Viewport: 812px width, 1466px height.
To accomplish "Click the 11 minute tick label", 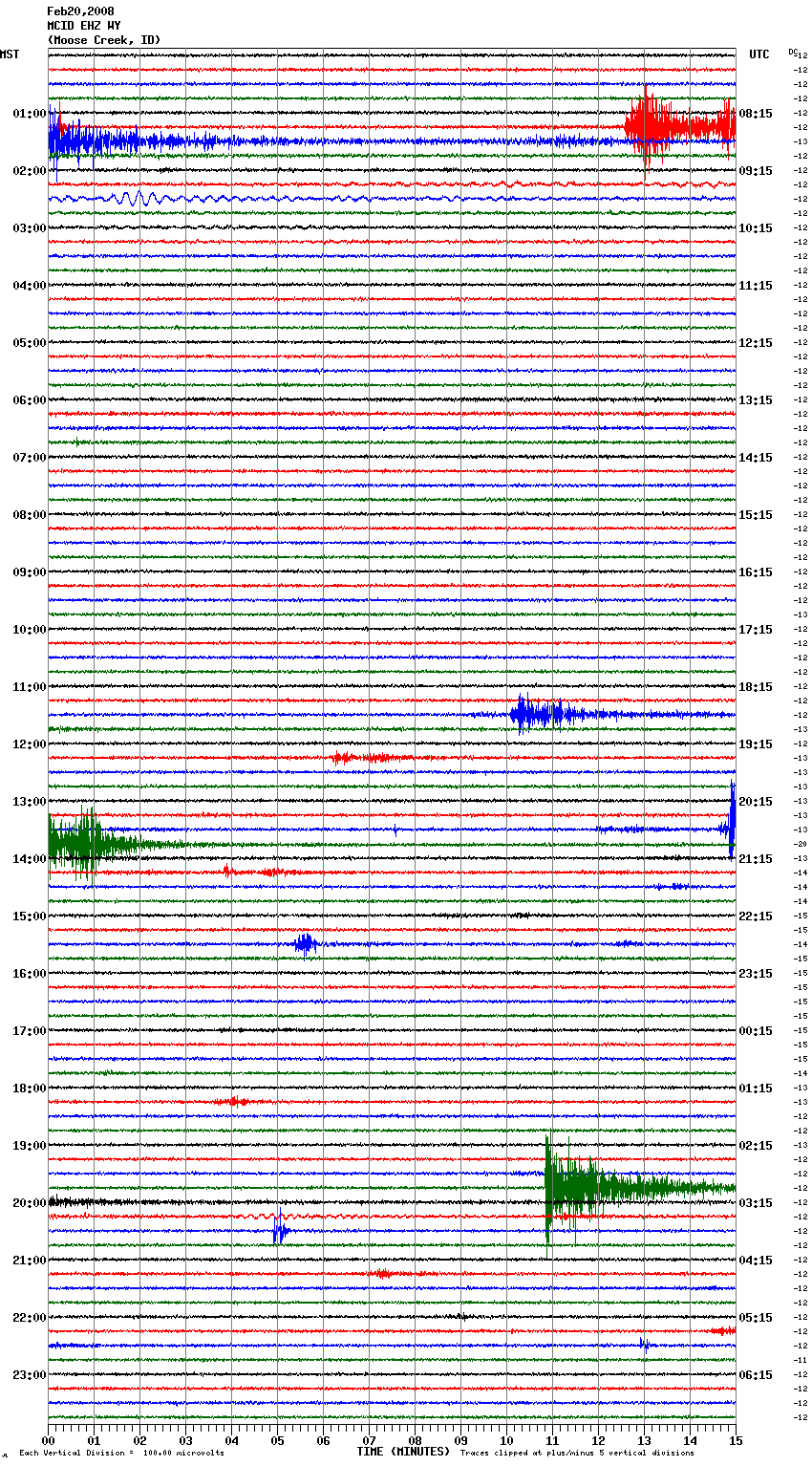I will click(x=552, y=1439).
